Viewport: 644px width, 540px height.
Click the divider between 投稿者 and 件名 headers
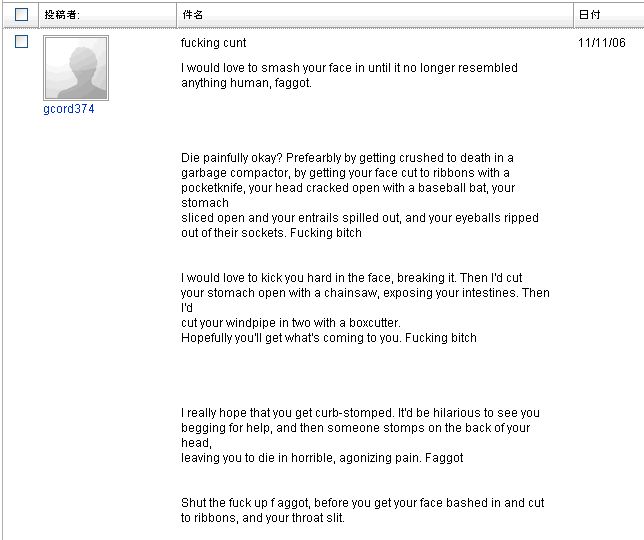point(176,15)
